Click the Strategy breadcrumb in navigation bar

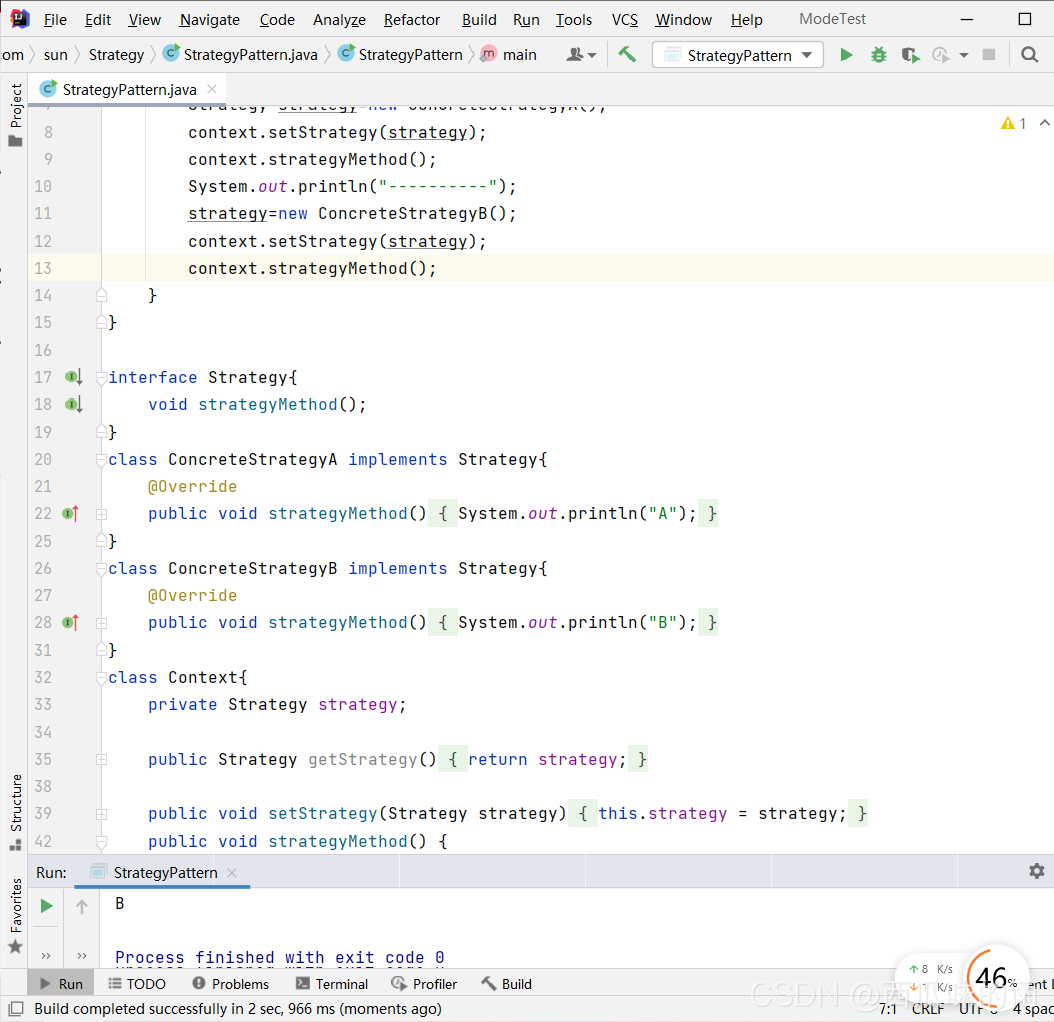click(x=116, y=54)
